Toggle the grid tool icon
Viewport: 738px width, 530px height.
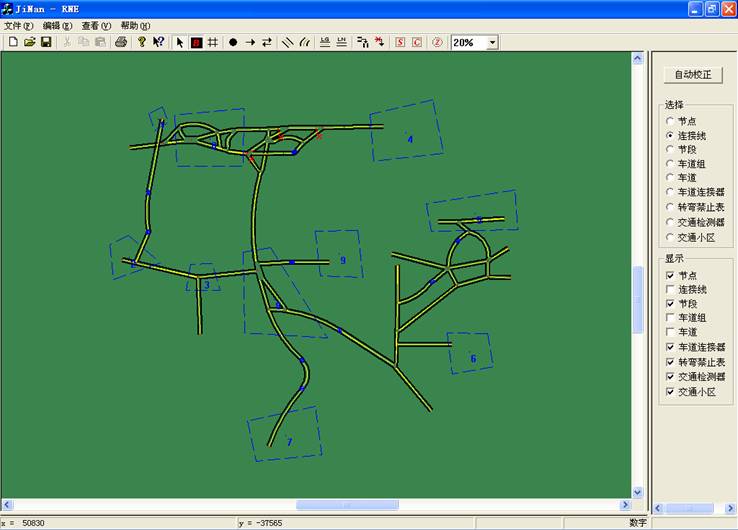click(213, 43)
